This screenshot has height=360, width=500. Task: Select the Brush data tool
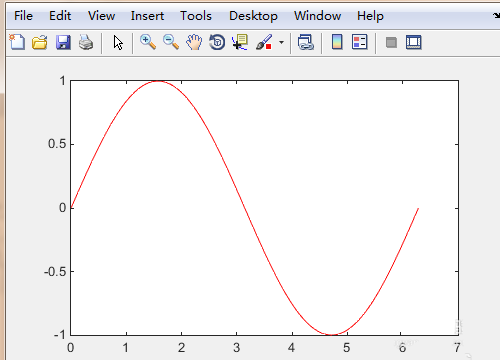pyautogui.click(x=264, y=42)
